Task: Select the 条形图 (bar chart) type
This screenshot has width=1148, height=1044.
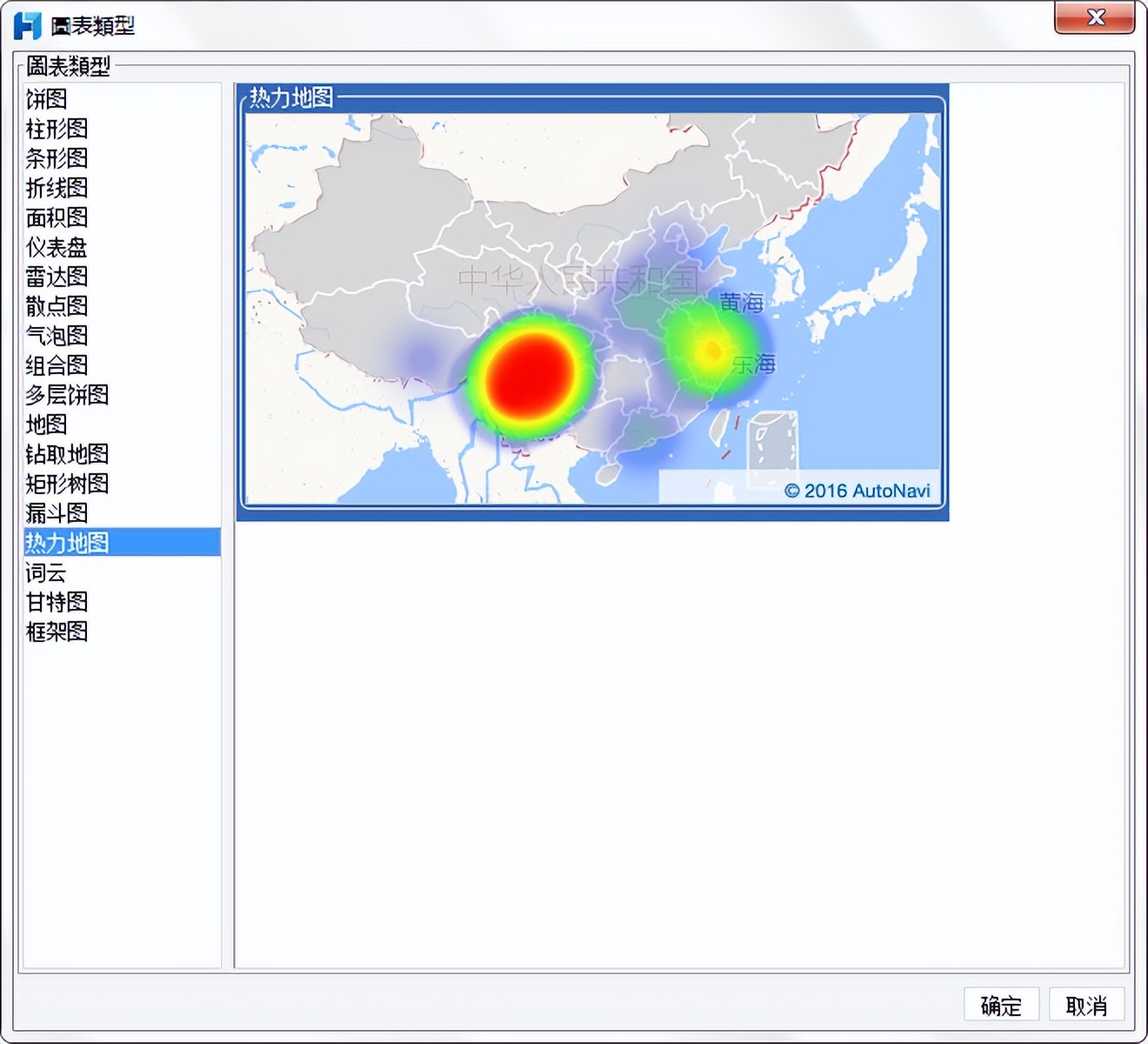Action: tap(56, 159)
